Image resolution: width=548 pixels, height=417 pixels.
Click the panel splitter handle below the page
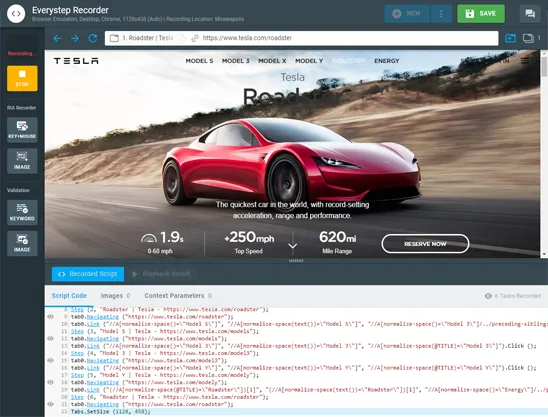click(296, 261)
